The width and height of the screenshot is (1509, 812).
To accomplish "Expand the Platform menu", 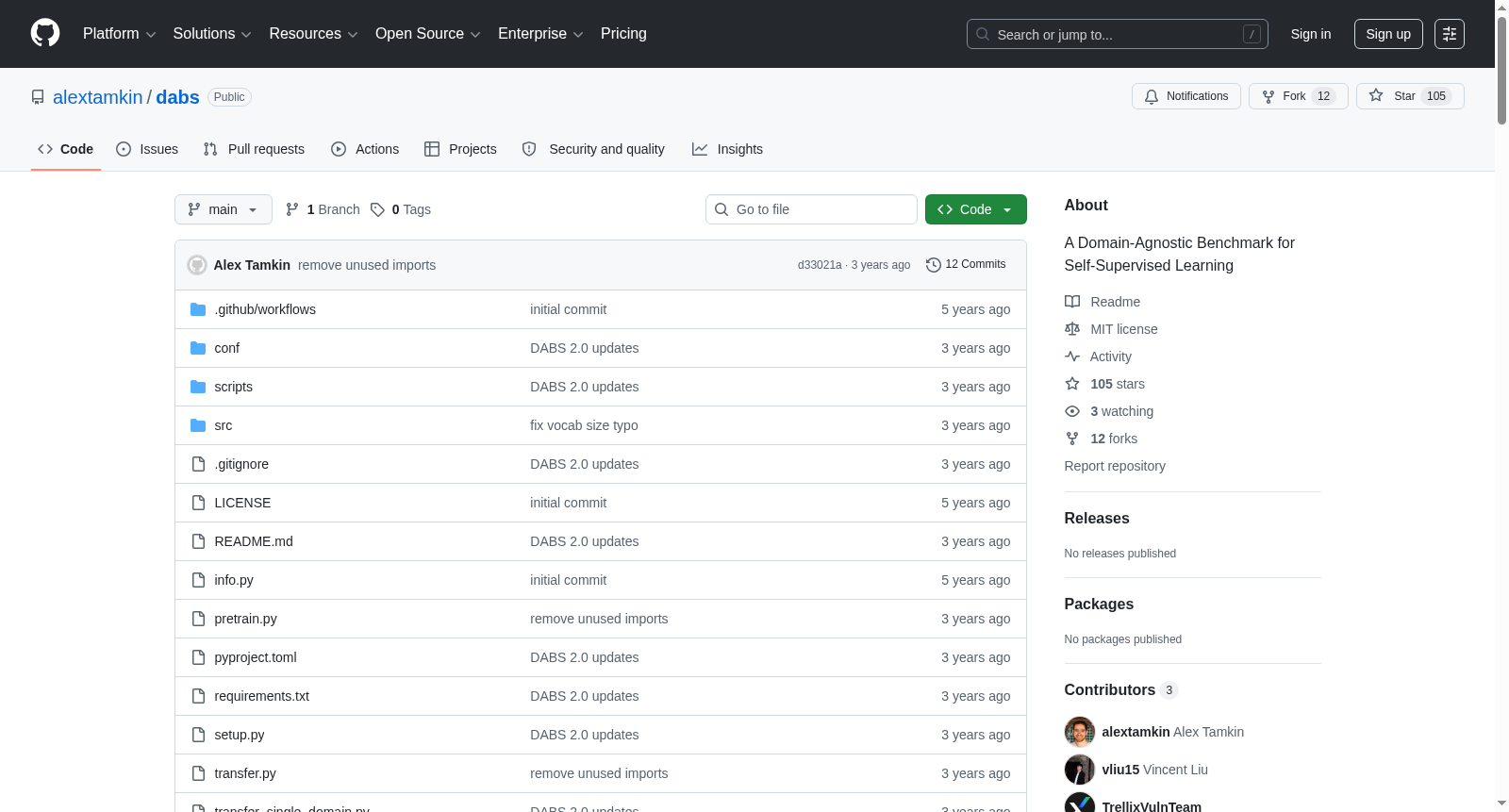I will (119, 34).
